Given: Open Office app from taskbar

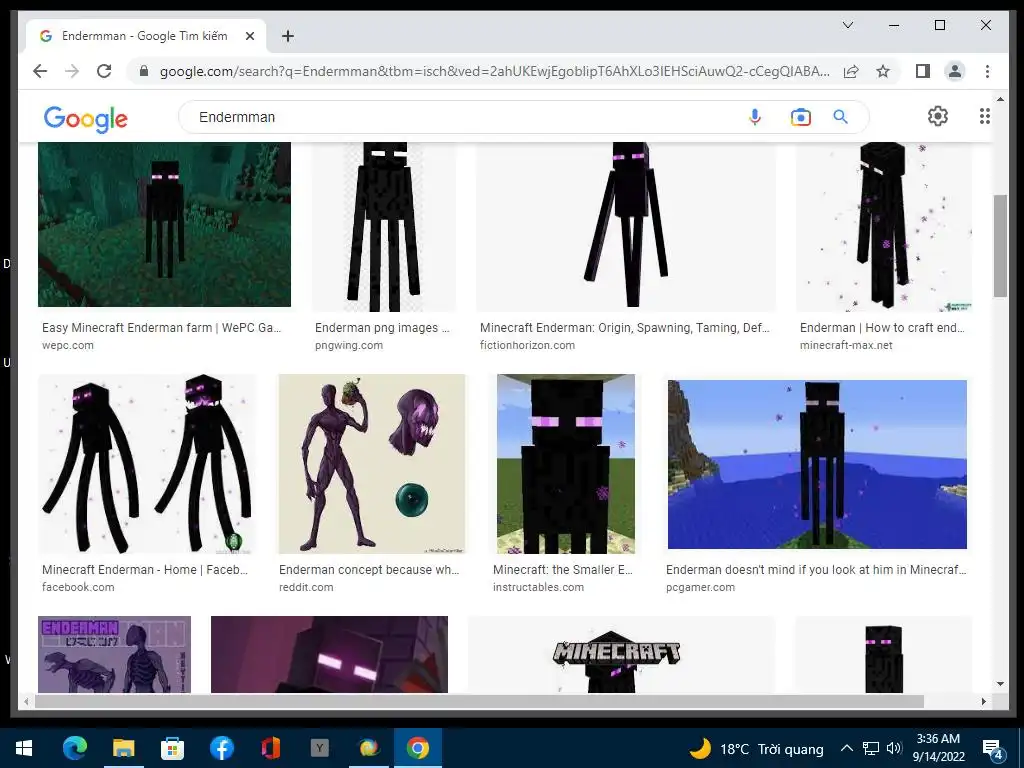Looking at the screenshot, I should 270,748.
